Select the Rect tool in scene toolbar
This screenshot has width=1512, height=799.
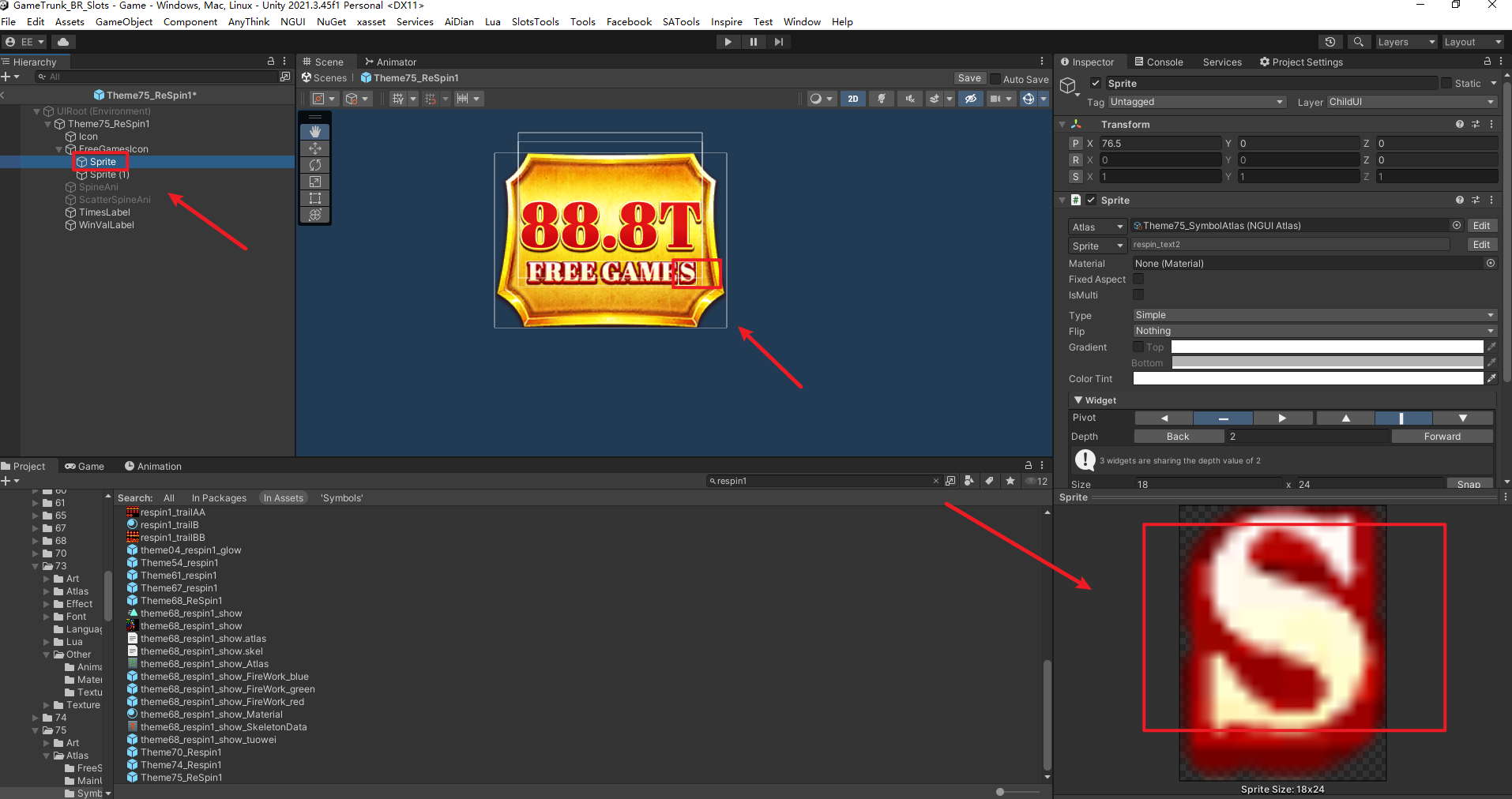(315, 198)
